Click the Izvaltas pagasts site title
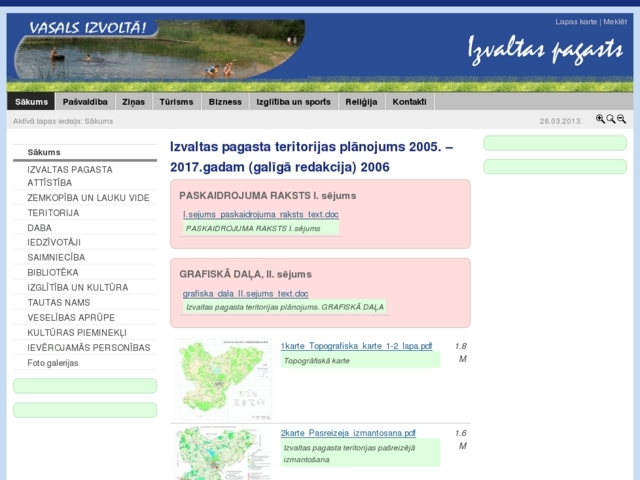640x480 pixels. pos(546,50)
